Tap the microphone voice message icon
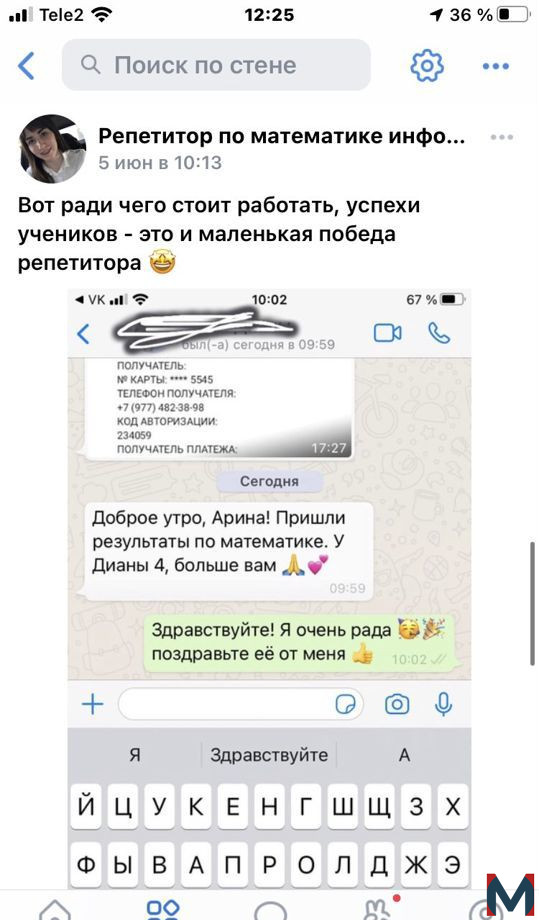This screenshot has height=920, width=539. 443,705
